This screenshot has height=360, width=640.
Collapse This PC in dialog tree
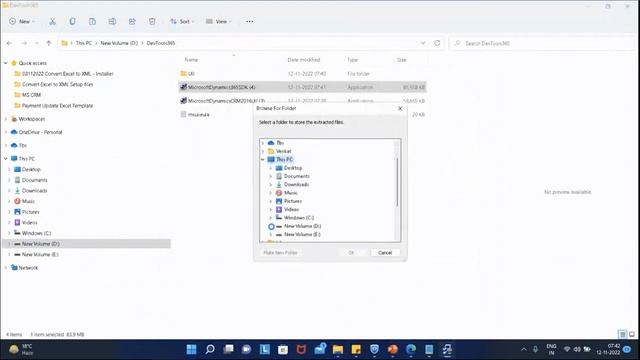pos(263,160)
